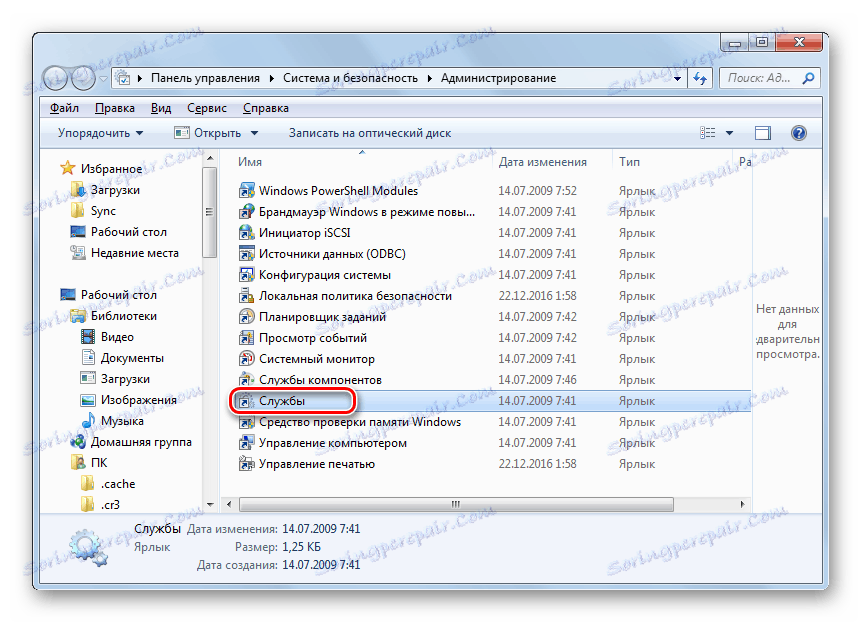
Task: Open recent pages dropdown beside navigation buttons
Action: [103, 79]
